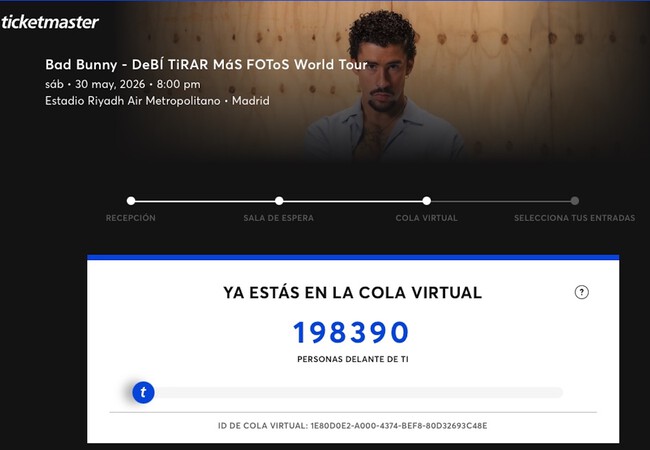Click the RECEPCIÓN step label
650x450 pixels.
click(131, 218)
